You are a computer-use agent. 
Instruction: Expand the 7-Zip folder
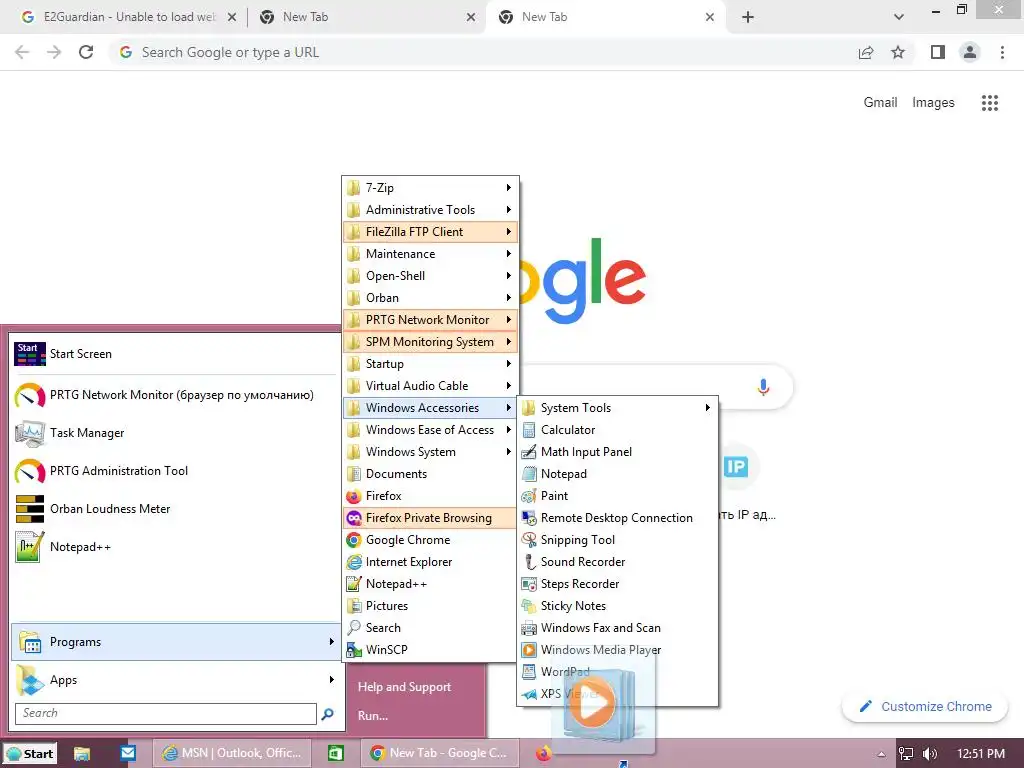point(430,188)
